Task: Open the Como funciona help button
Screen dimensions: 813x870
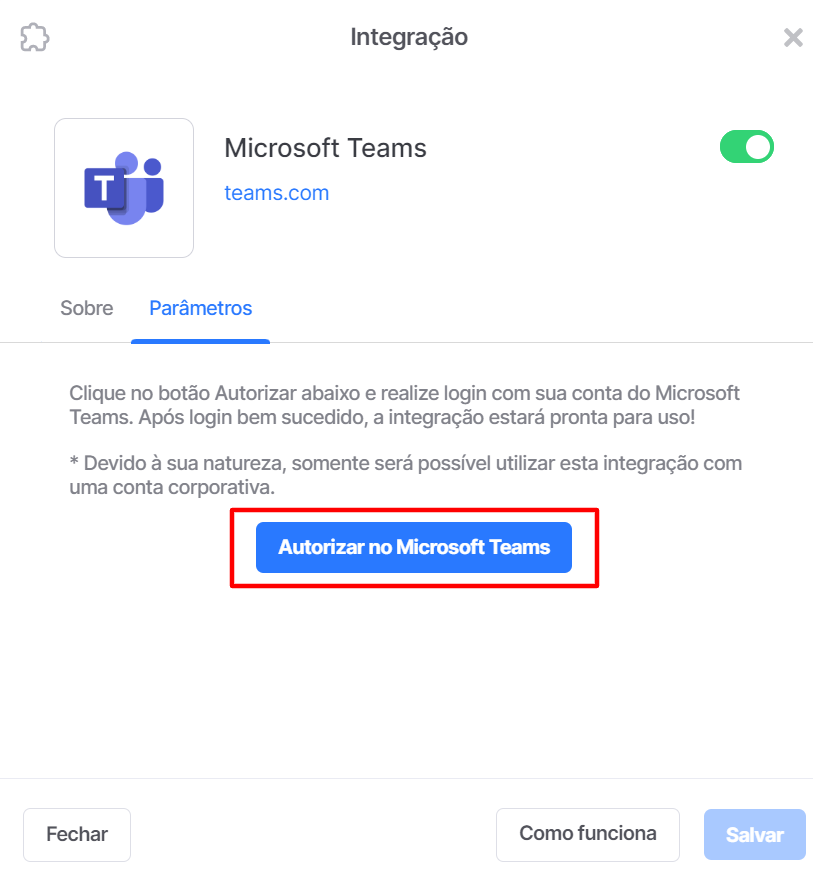Action: [x=588, y=834]
